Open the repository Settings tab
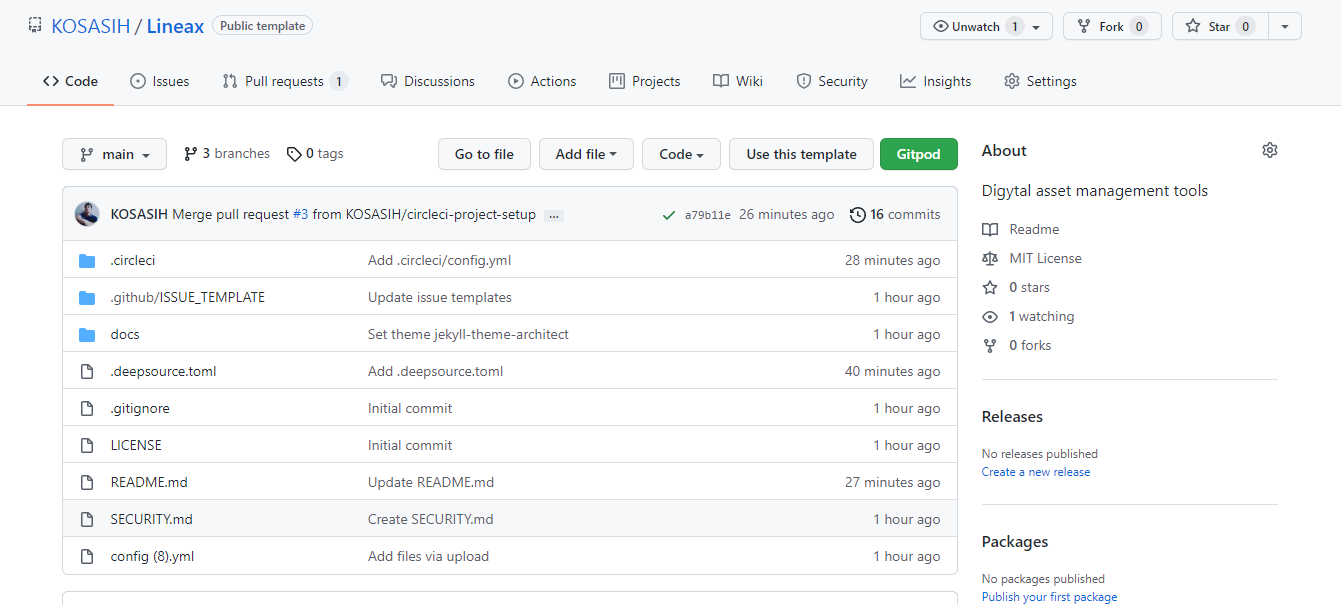The width and height of the screenshot is (1341, 605). pos(1040,81)
